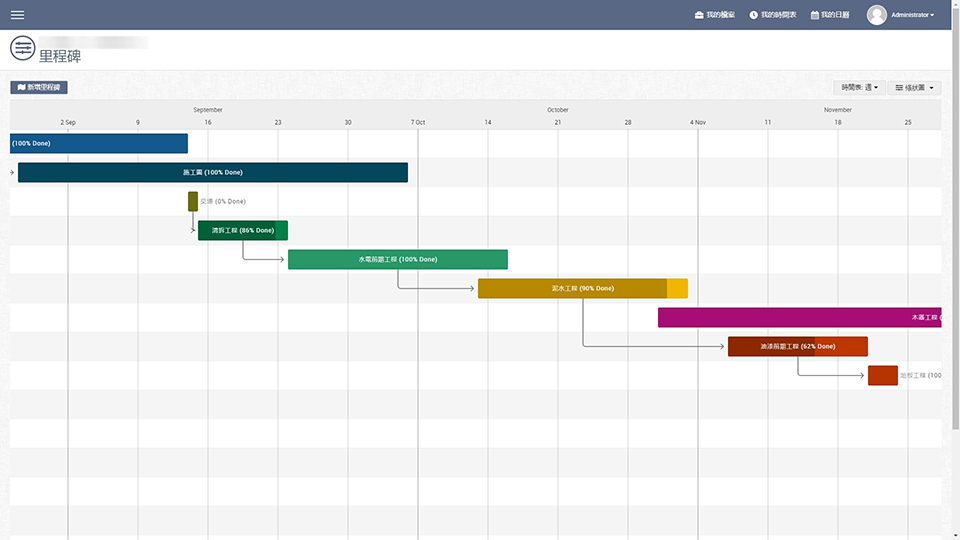Viewport: 960px width, 540px height.
Task: Open the hamburger navigation menu
Action: point(17,15)
